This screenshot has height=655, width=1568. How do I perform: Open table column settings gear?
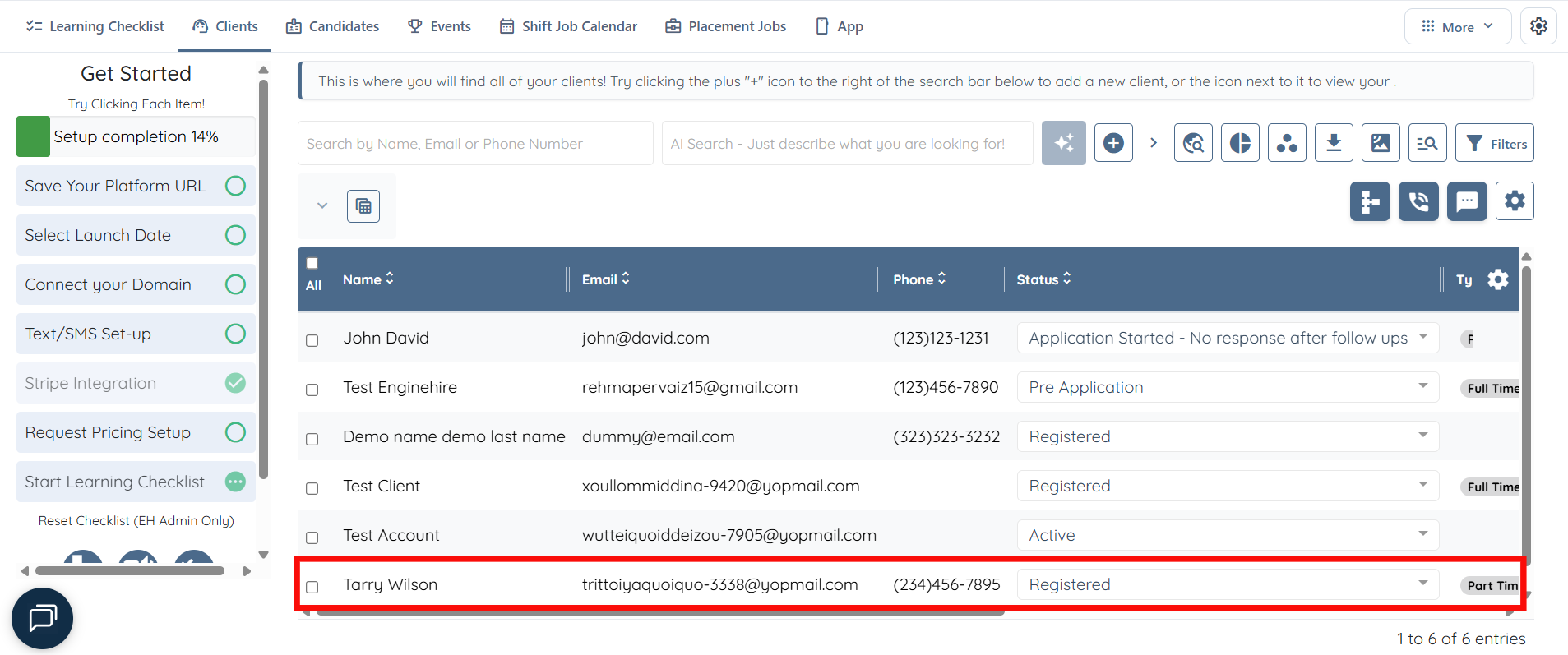point(1498,279)
